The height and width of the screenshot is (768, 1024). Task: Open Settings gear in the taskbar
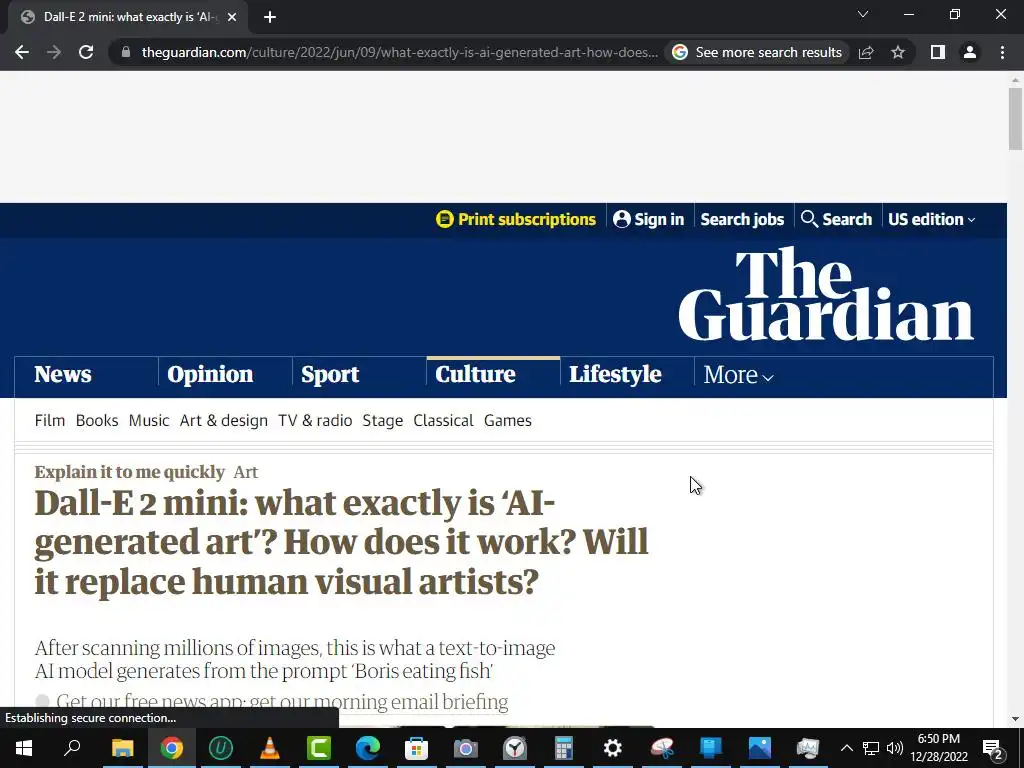[613, 748]
